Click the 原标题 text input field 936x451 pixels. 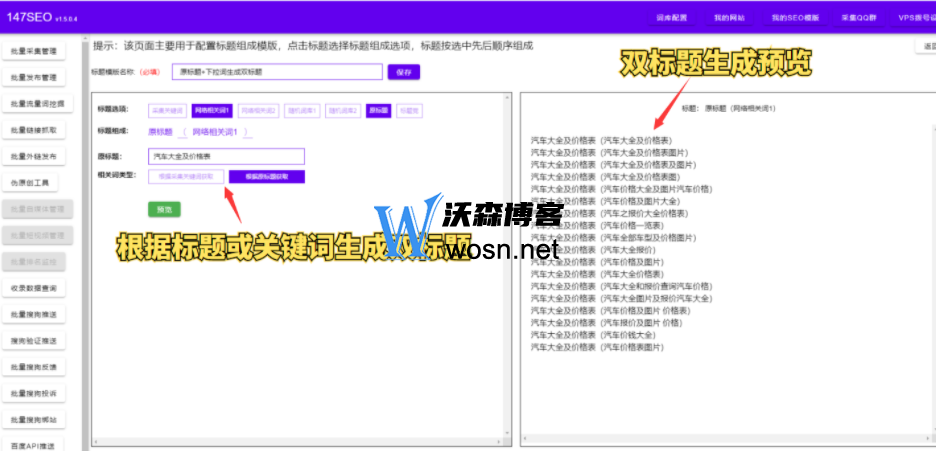tap(226, 156)
